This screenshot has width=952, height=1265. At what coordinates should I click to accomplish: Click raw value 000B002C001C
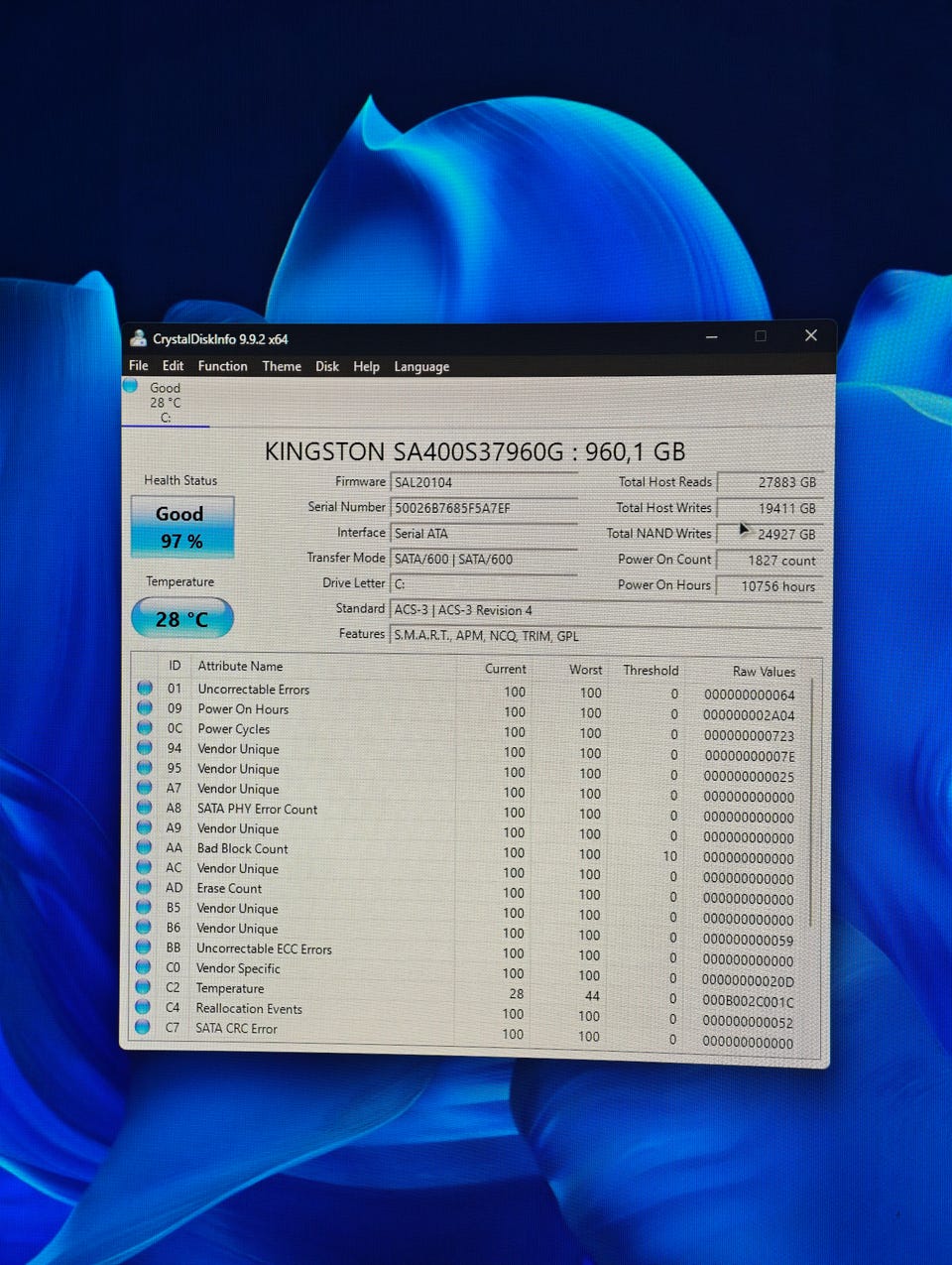point(748,1002)
